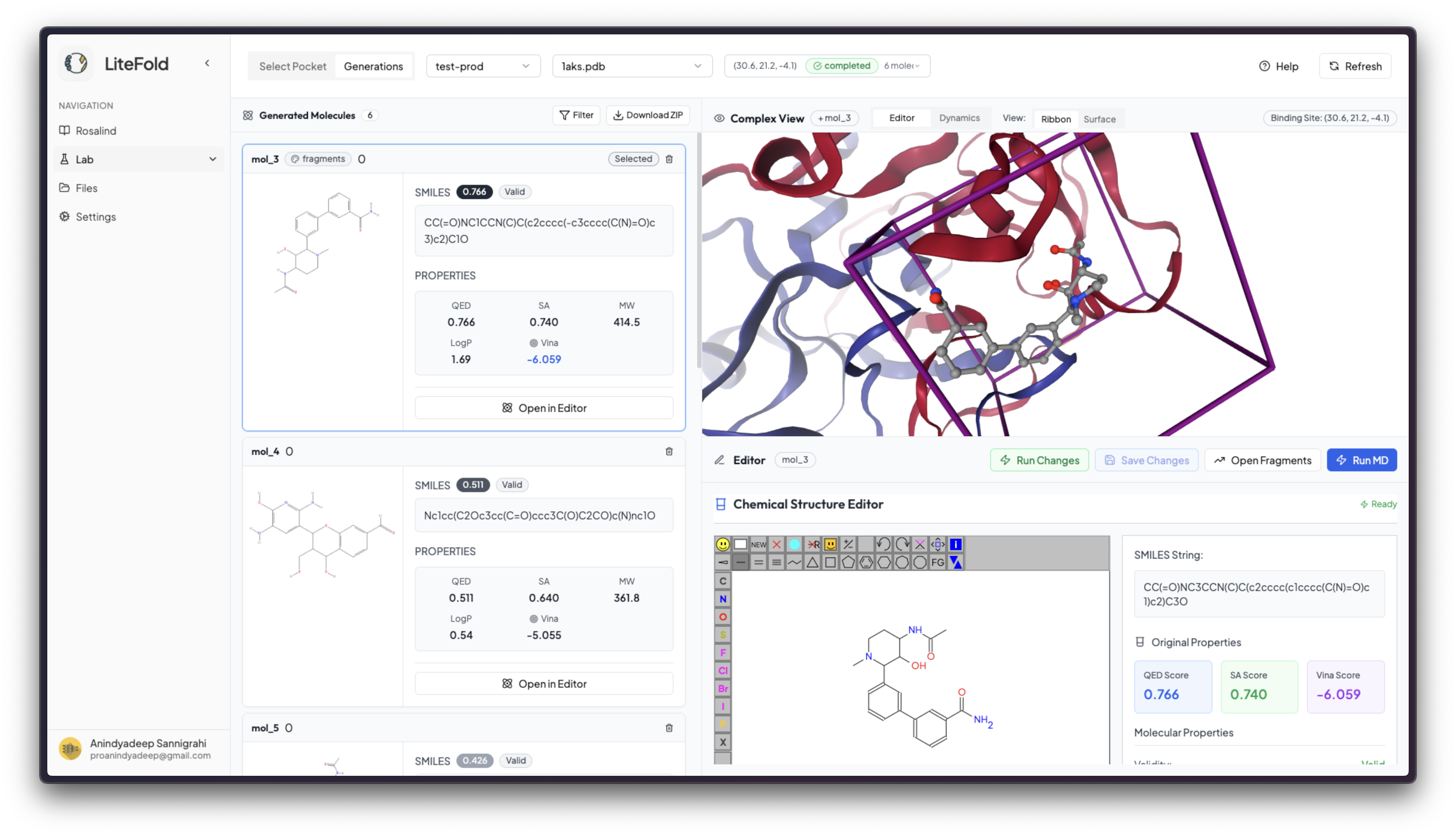Click the Save Changes button
This screenshot has height=836, width=1456.
click(x=1146, y=460)
